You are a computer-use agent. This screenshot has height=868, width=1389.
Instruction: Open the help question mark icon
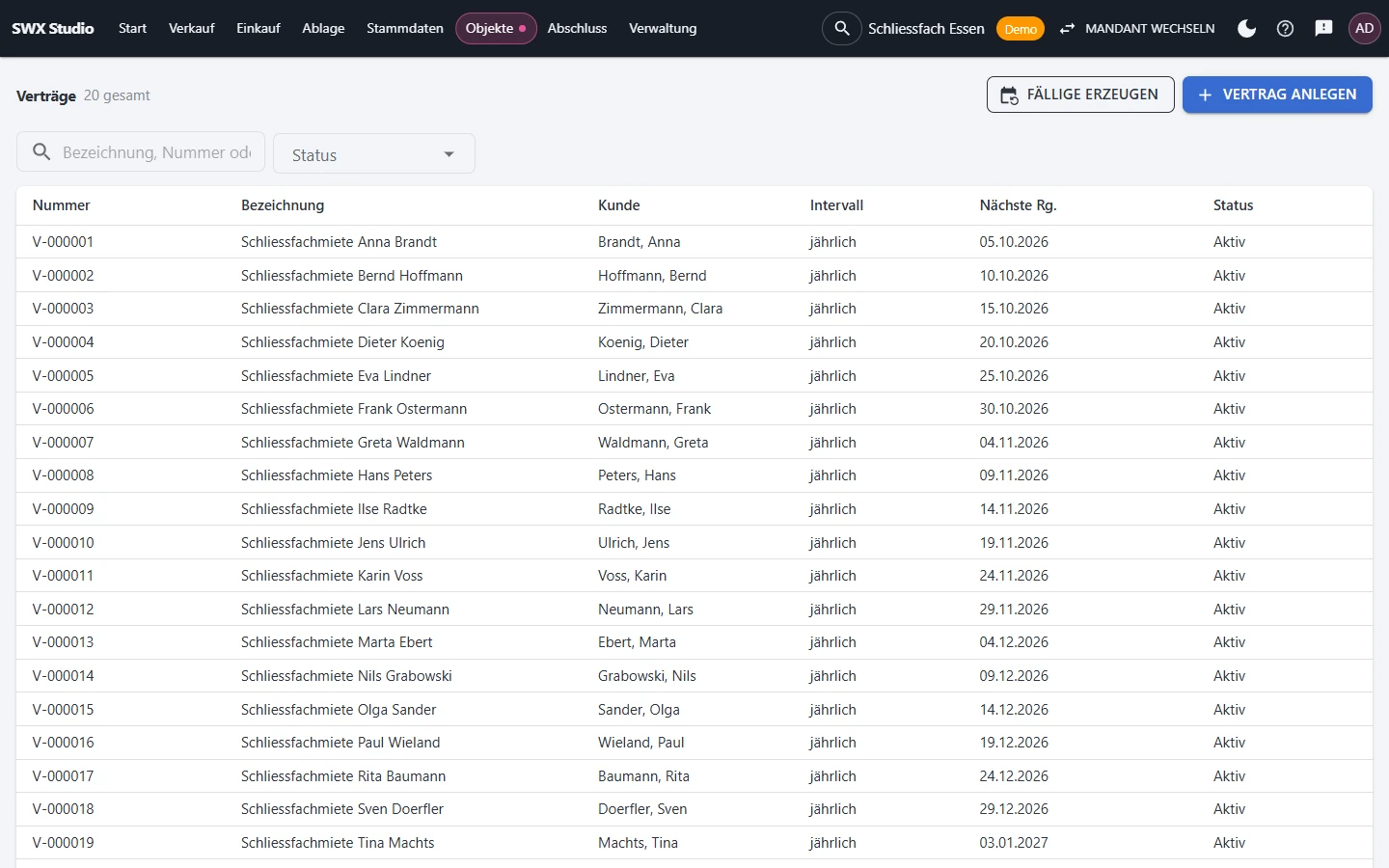click(x=1285, y=28)
